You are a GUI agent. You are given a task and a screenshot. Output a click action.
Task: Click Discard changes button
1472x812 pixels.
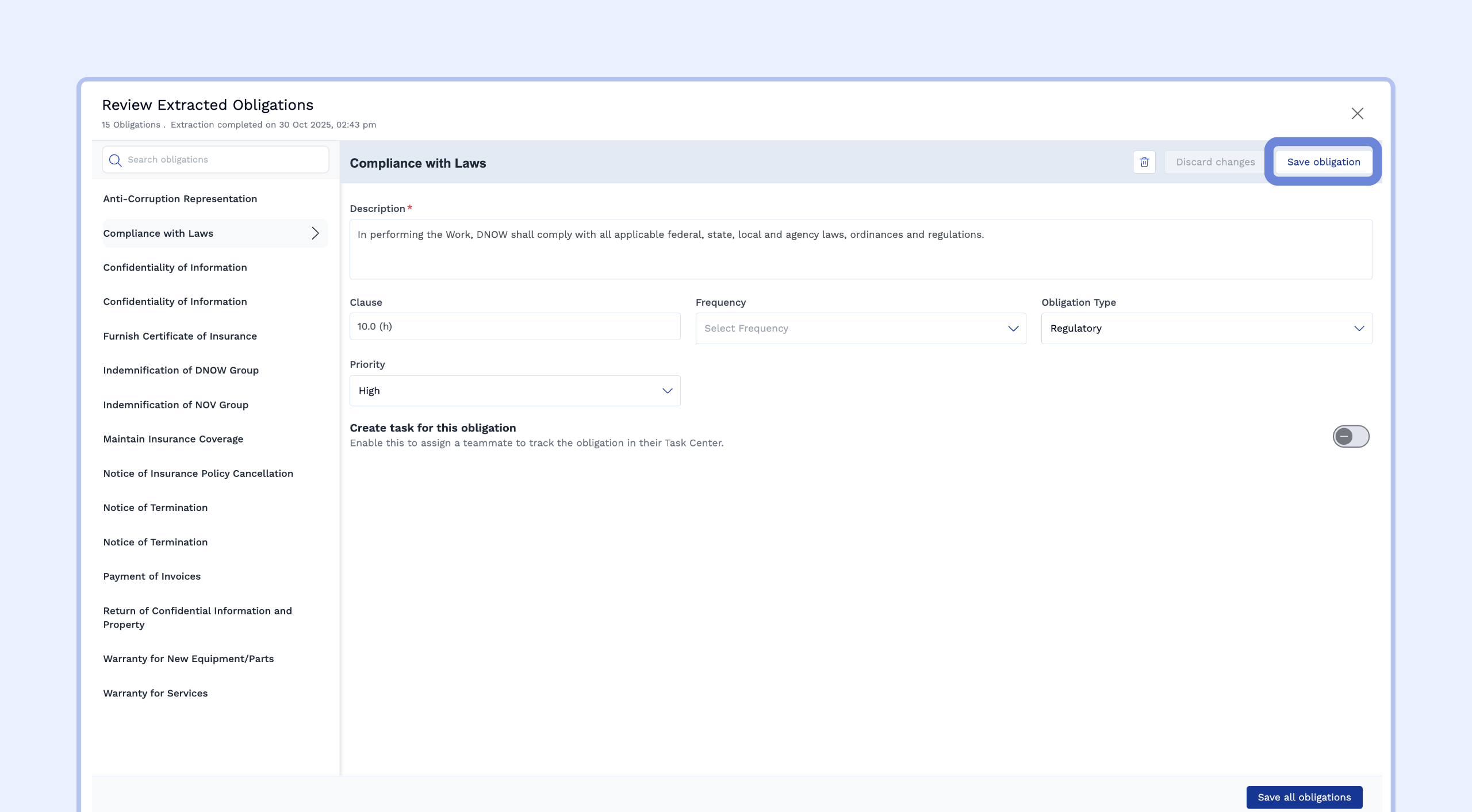pos(1215,162)
